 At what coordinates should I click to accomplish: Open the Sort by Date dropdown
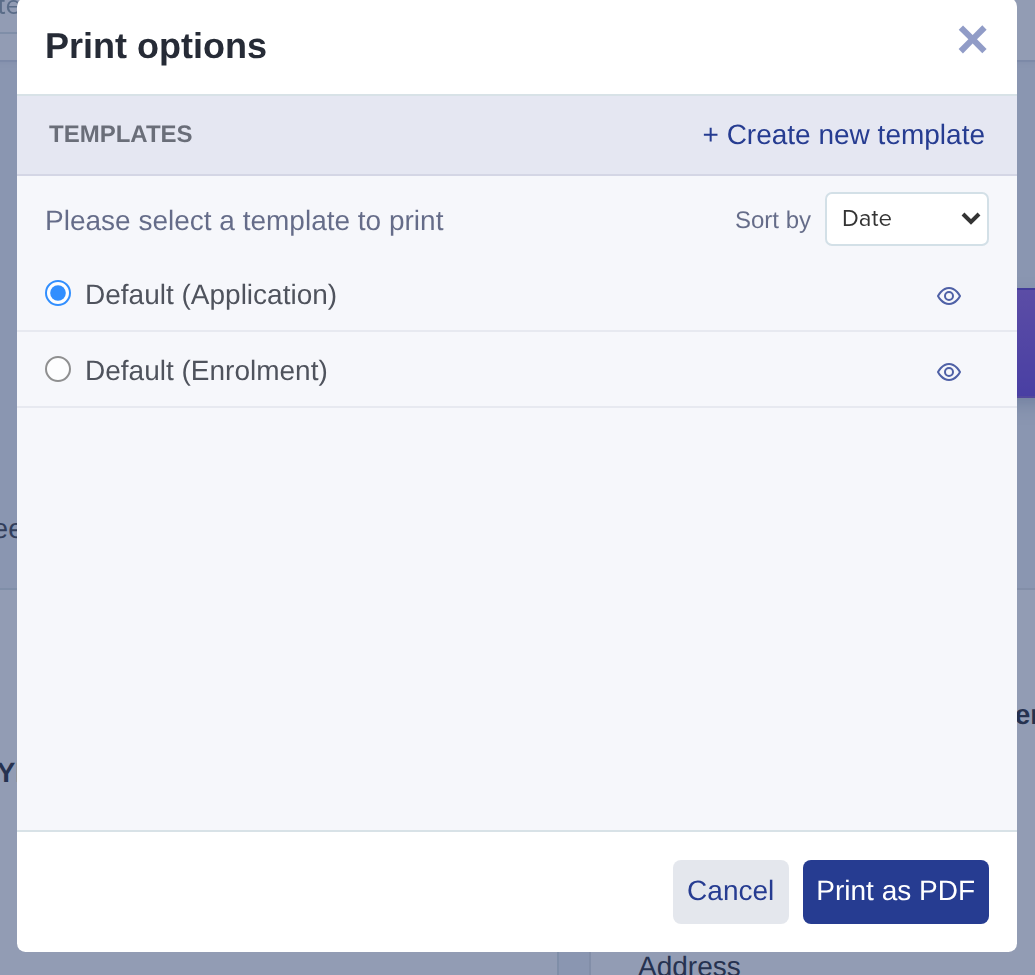[906, 219]
